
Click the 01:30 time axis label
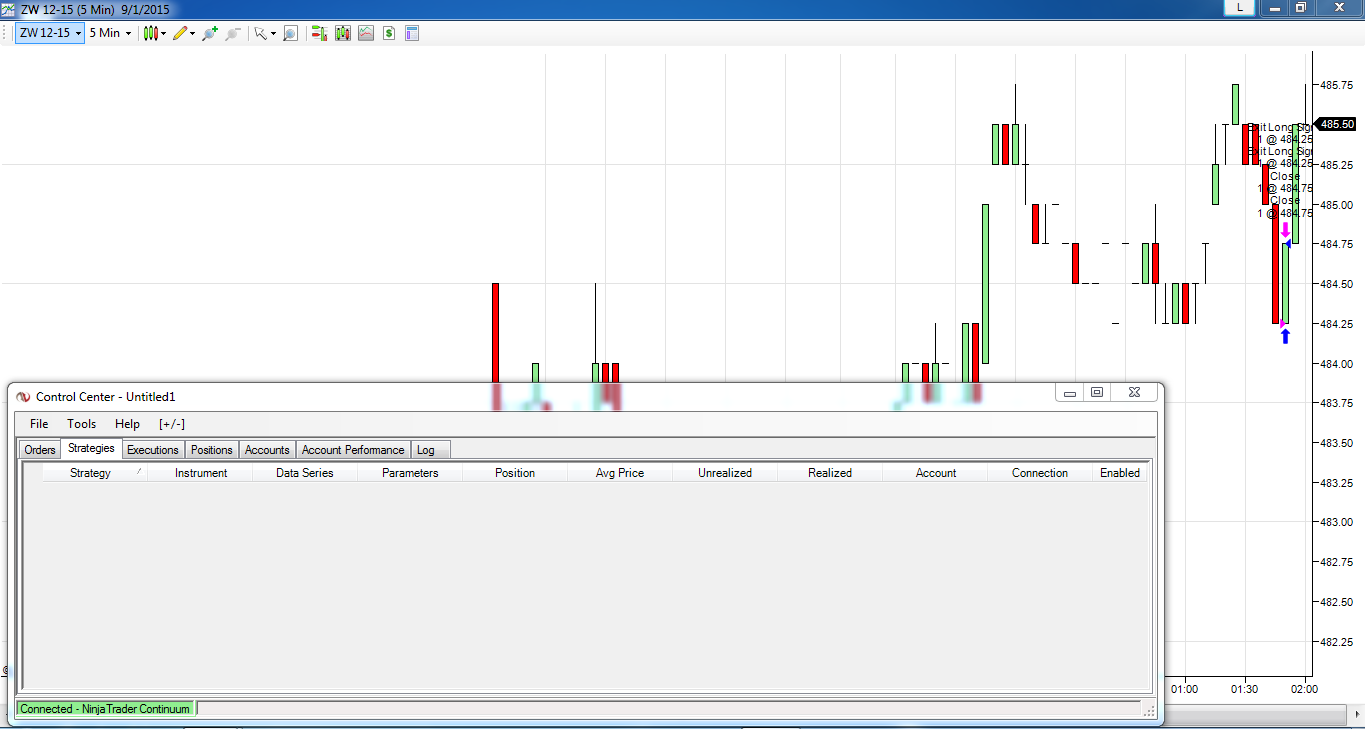[x=1245, y=689]
